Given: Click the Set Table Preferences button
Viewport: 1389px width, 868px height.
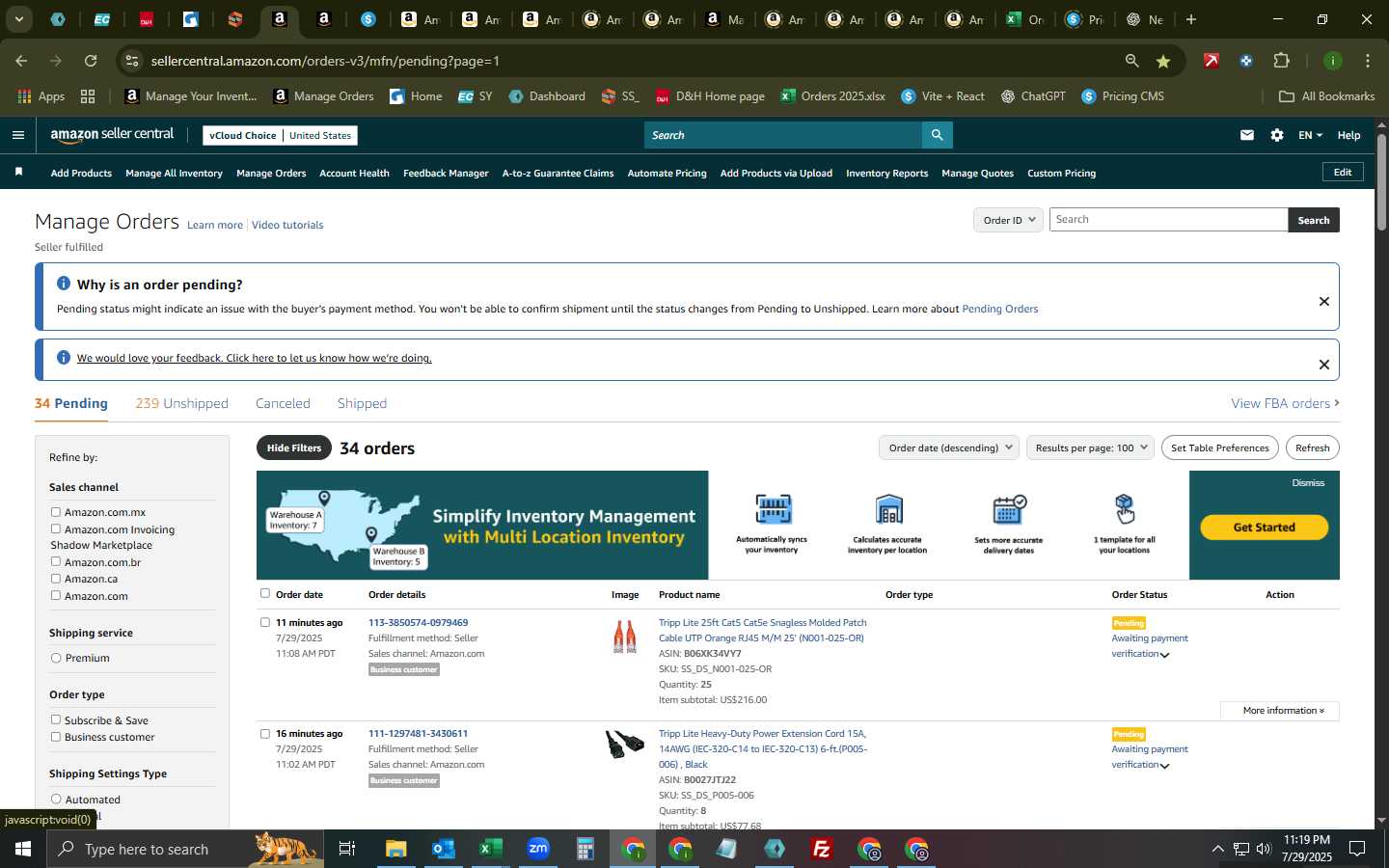Looking at the screenshot, I should point(1220,448).
